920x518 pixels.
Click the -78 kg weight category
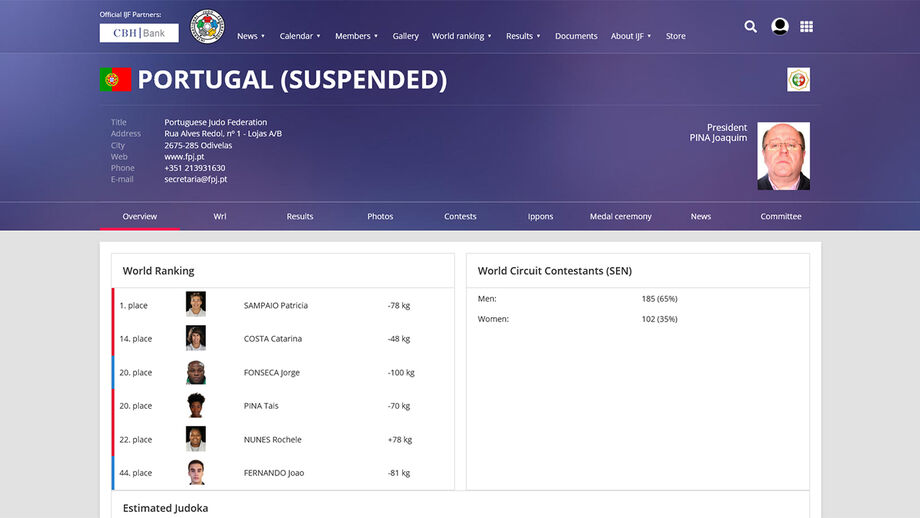point(399,306)
